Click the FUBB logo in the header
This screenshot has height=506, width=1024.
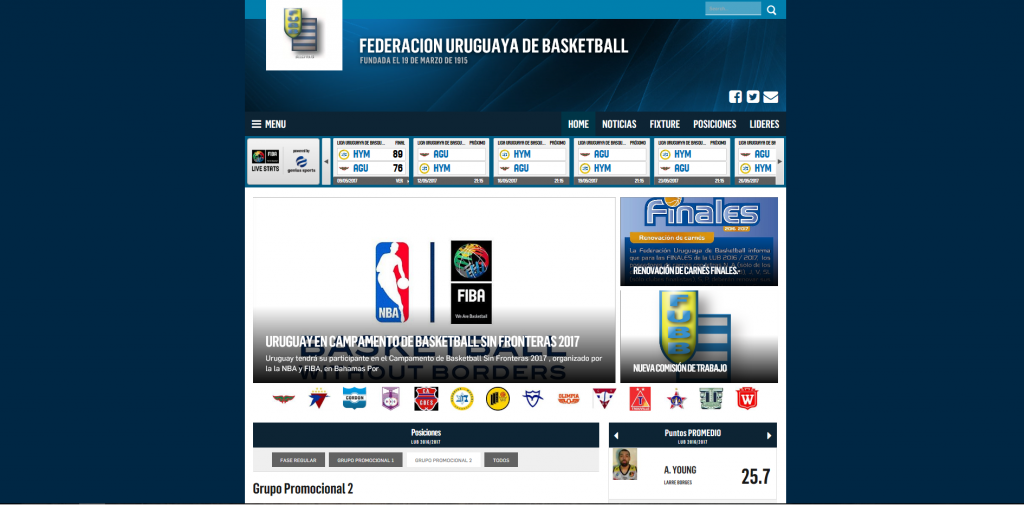(304, 35)
